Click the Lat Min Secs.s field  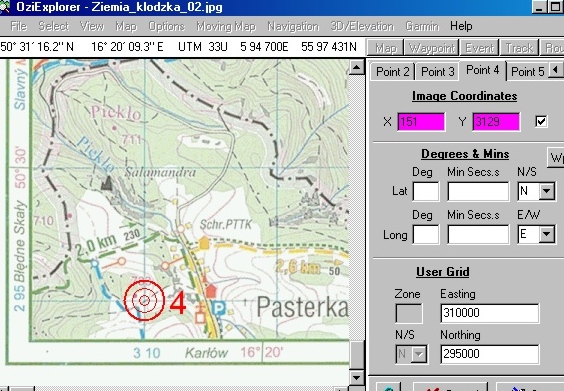pyautogui.click(x=478, y=191)
